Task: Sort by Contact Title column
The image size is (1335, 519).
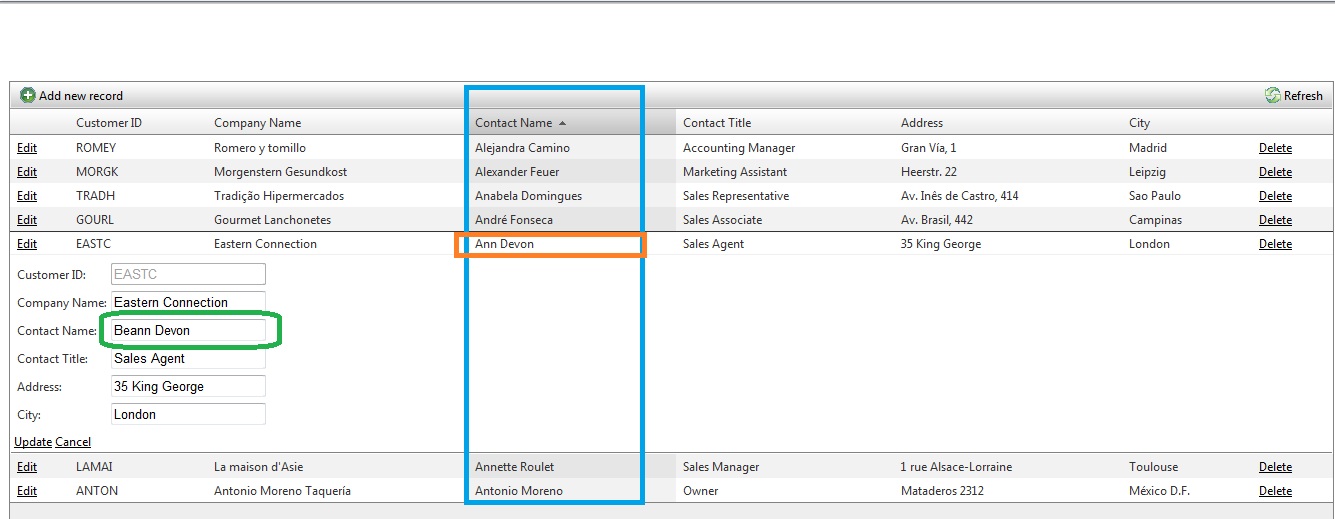Action: (x=717, y=123)
